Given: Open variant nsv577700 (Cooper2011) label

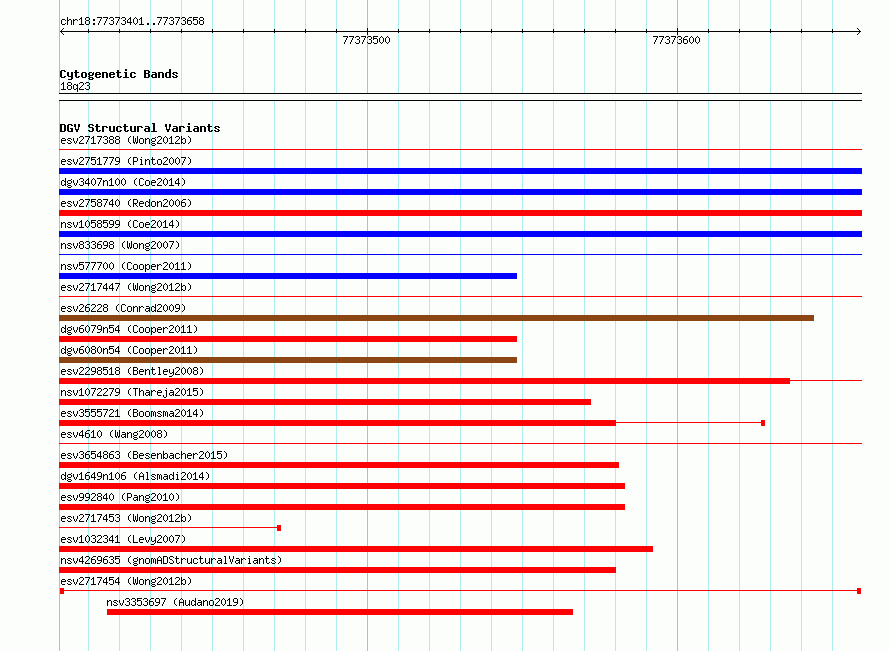Looking at the screenshot, I should pyautogui.click(x=126, y=266).
